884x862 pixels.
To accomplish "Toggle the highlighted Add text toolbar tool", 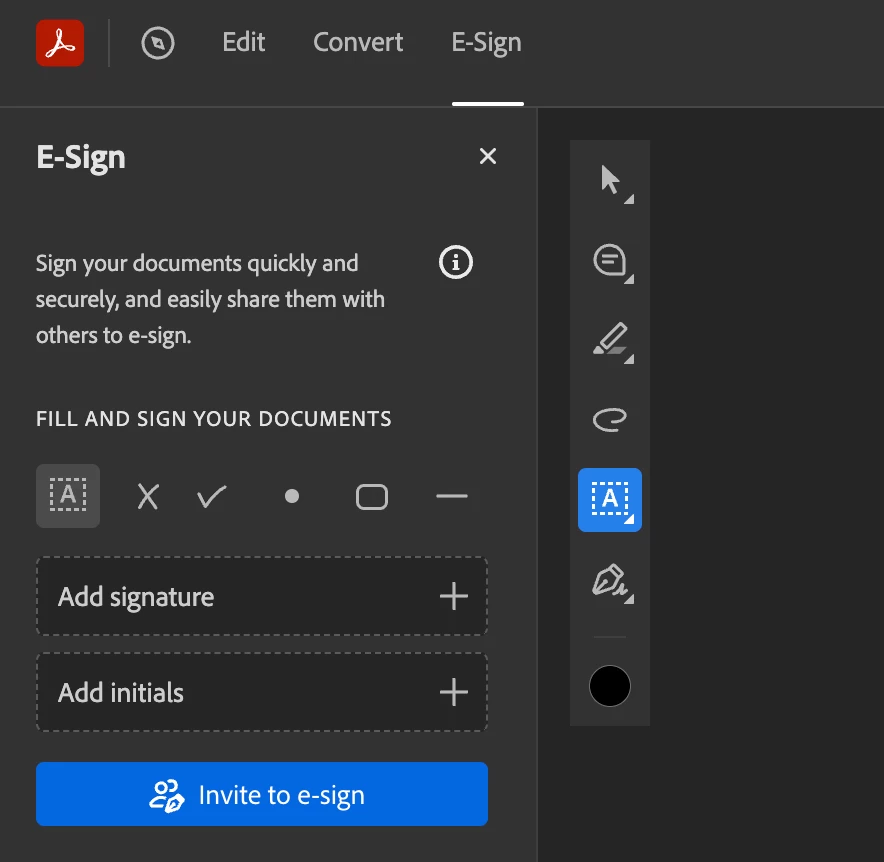I will pos(610,500).
